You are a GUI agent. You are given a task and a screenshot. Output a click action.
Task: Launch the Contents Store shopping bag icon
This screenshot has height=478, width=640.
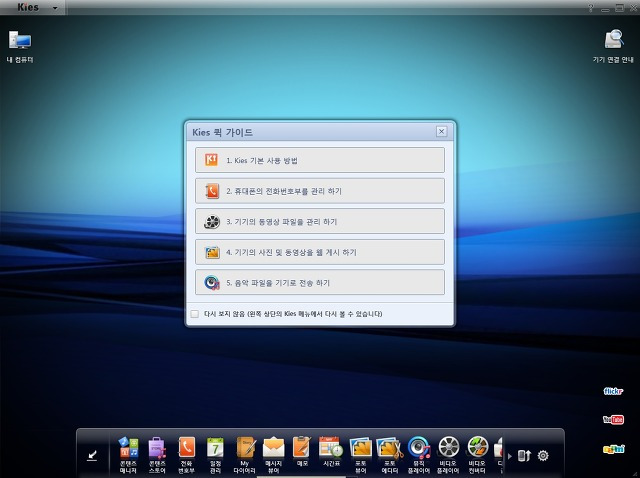(x=157, y=455)
